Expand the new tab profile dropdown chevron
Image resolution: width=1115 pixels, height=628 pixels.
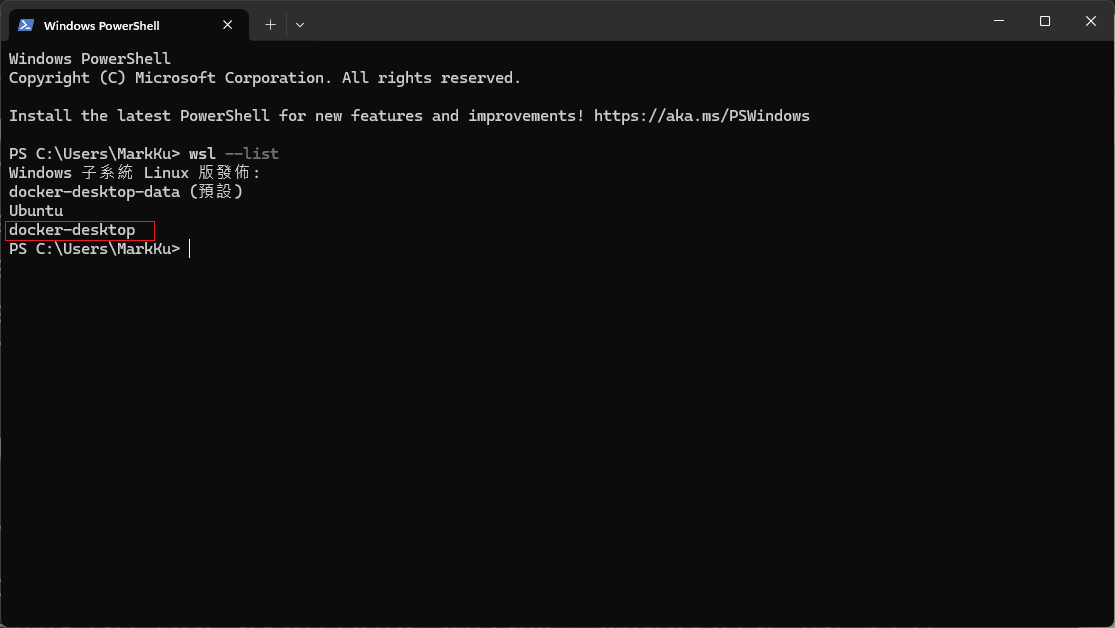click(x=300, y=24)
